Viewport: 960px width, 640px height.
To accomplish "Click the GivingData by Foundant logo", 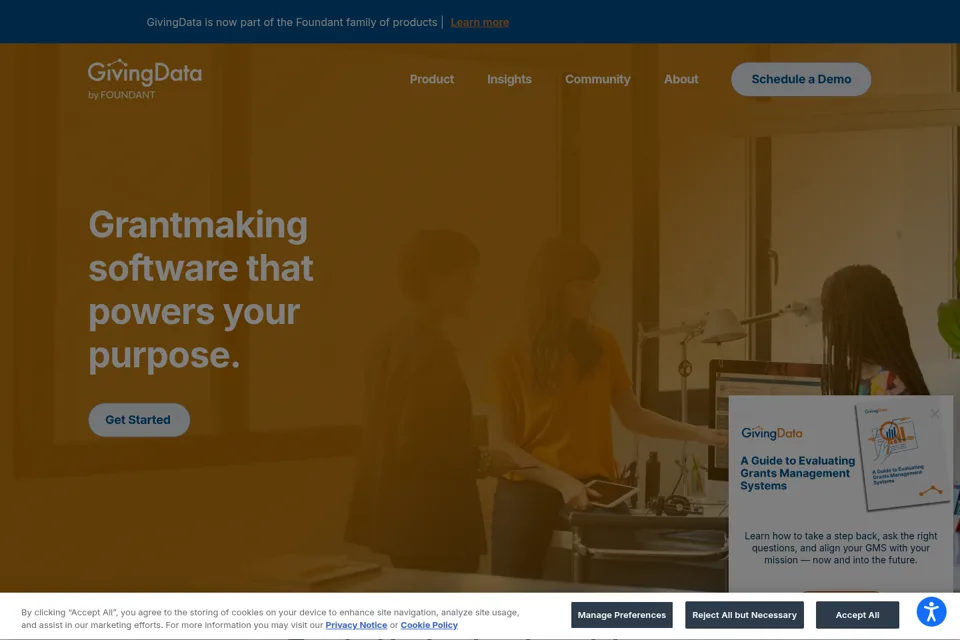I will point(144,79).
